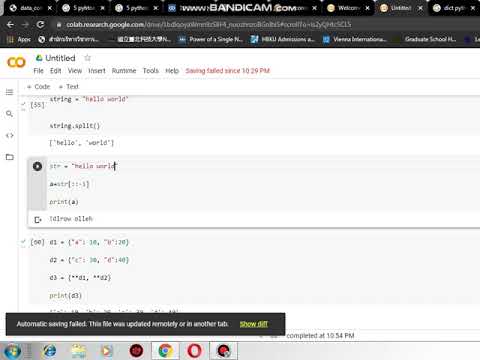Click the Show diff link
The width and height of the screenshot is (480, 360).
click(x=254, y=324)
